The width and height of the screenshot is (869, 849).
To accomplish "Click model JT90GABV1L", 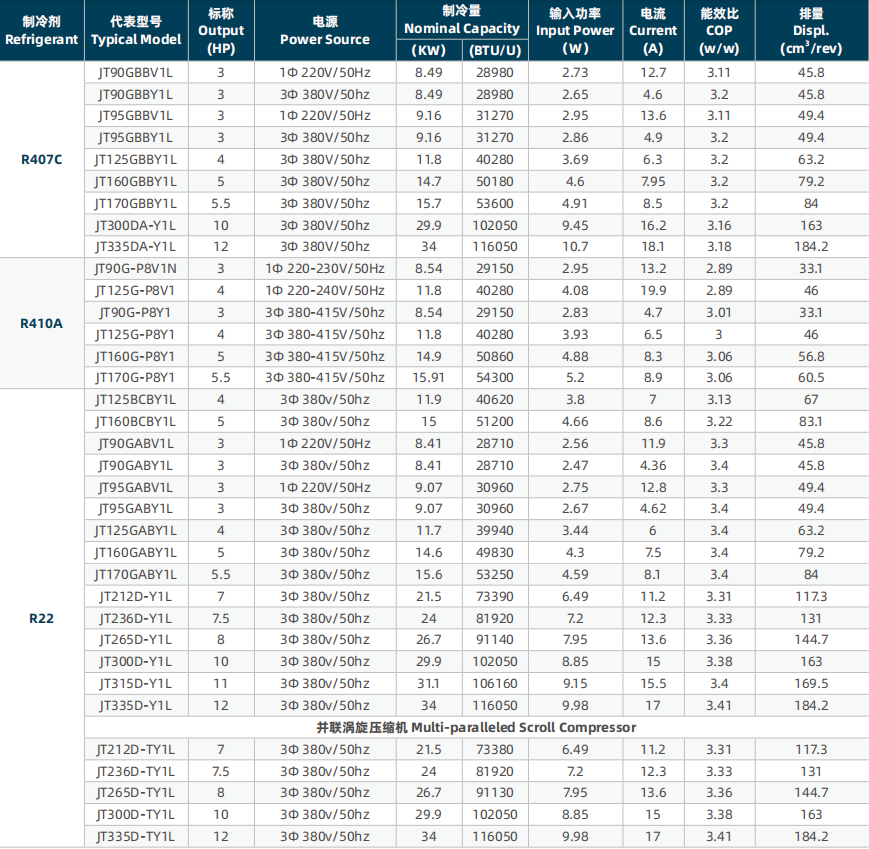I will click(136, 444).
